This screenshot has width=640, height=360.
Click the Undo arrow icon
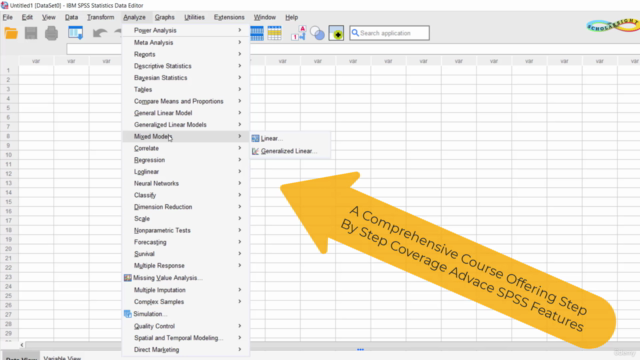pyautogui.click(x=100, y=33)
